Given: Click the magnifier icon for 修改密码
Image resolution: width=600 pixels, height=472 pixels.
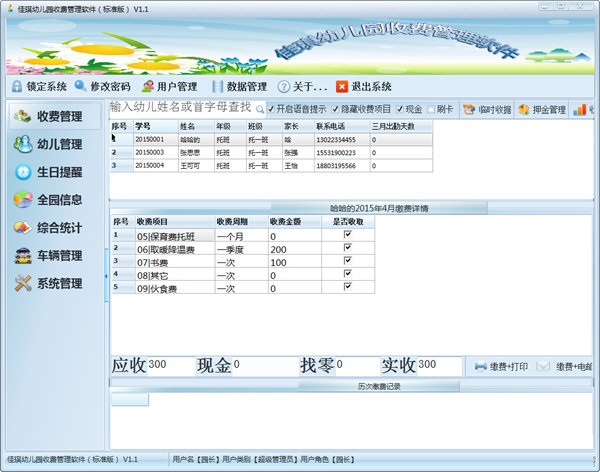Looking at the screenshot, I should click(80, 86).
